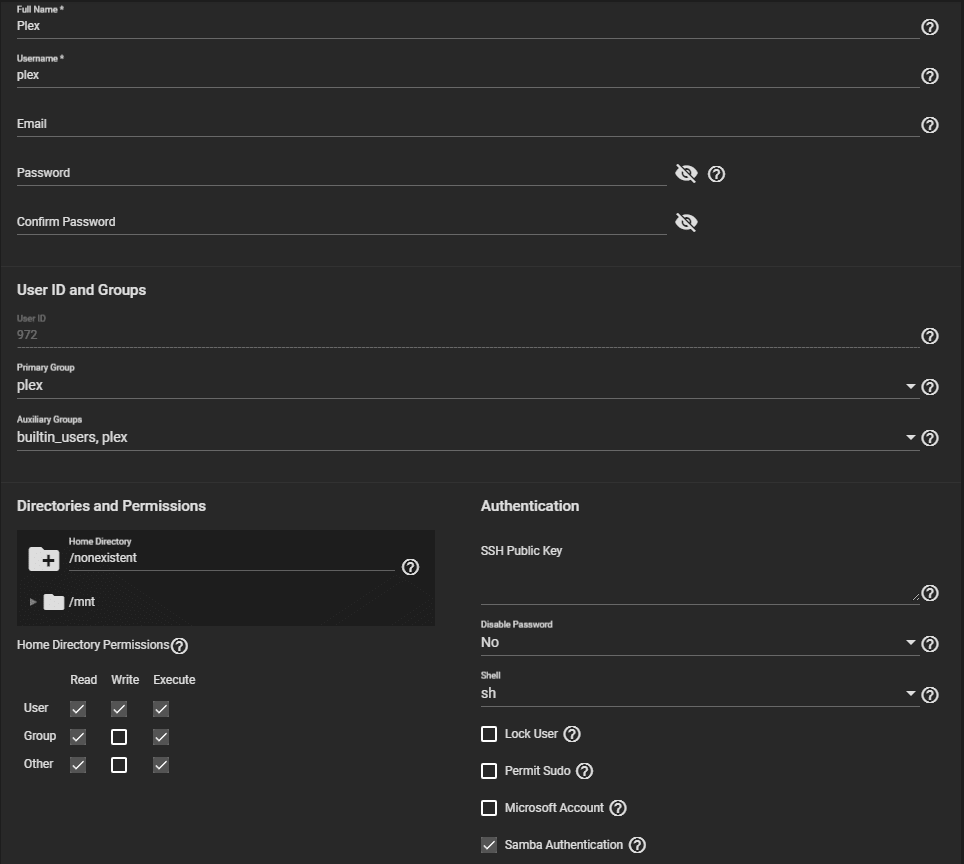Open help for Auxiliary Groups
Screen dimensions: 964x864
[x=930, y=438]
